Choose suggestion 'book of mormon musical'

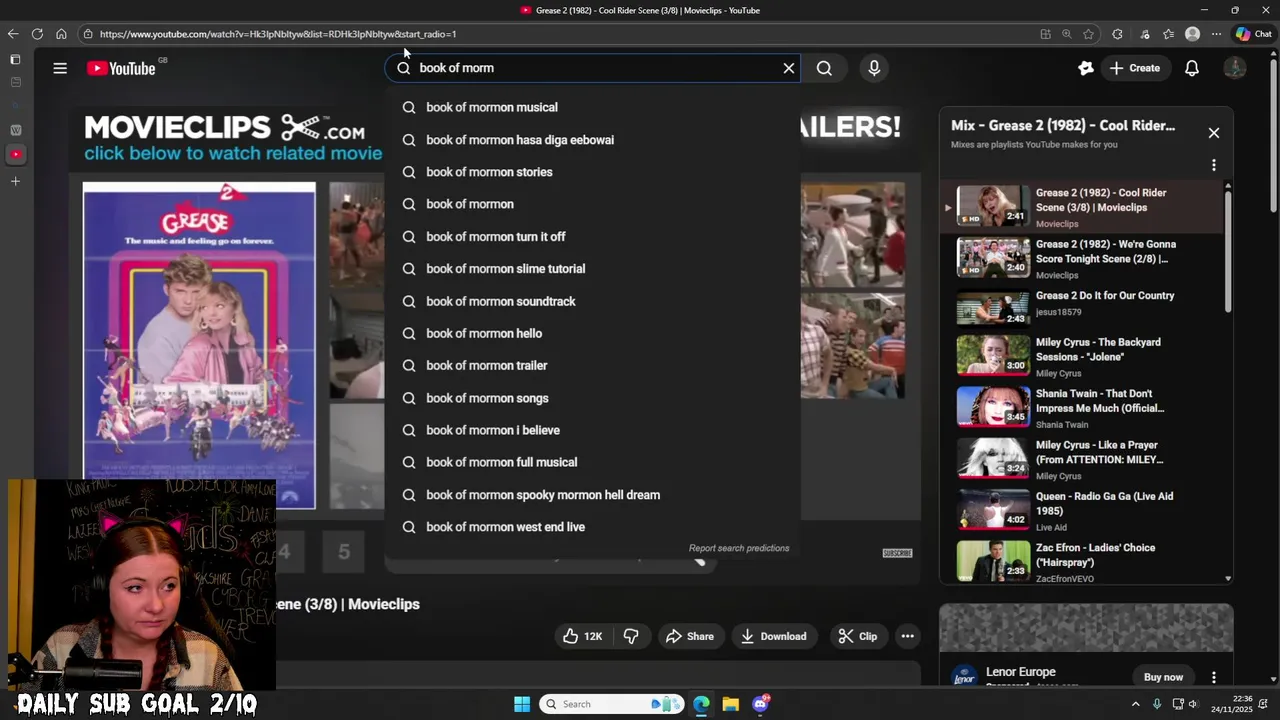coord(592,107)
